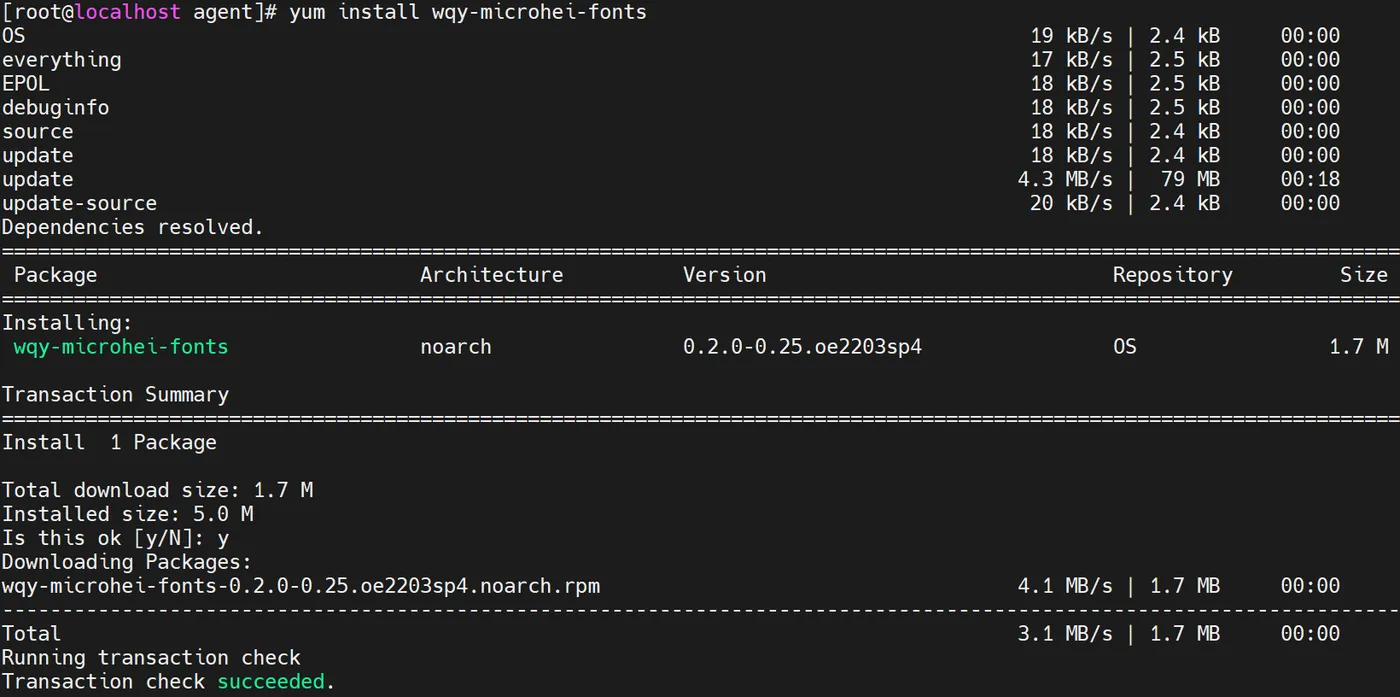Screen dimensions: 1400x697
Task: Click the Version column header
Action: point(724,275)
